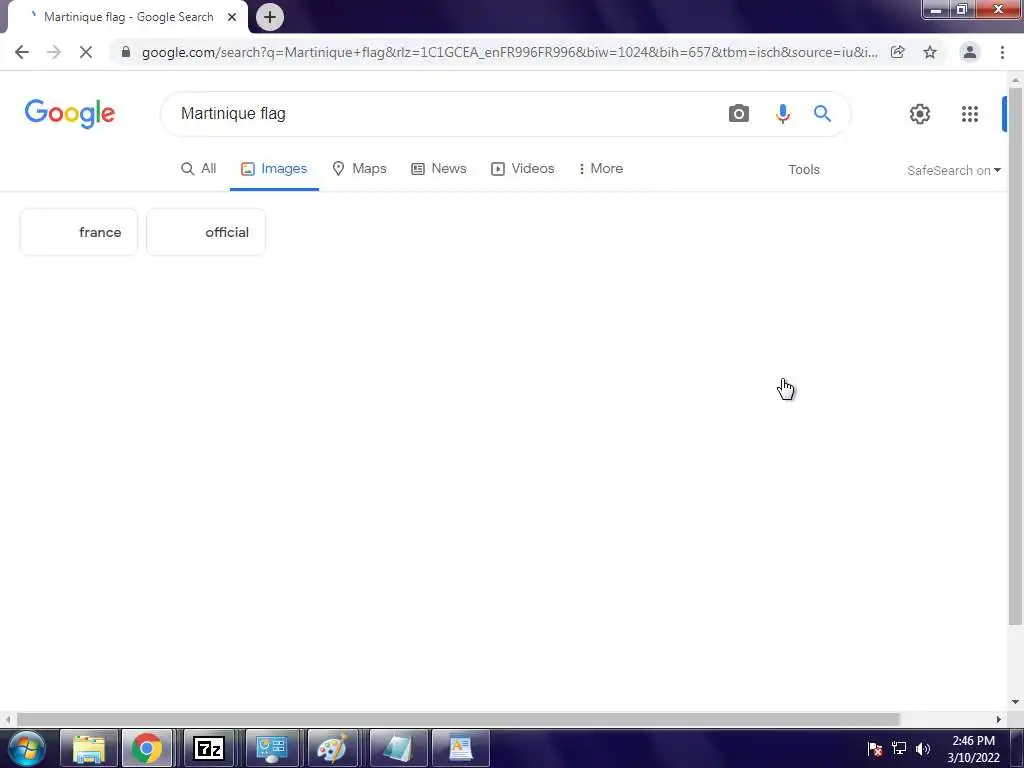The image size is (1024, 768).
Task: Open Windows Explorer from the taskbar
Action: [89, 748]
